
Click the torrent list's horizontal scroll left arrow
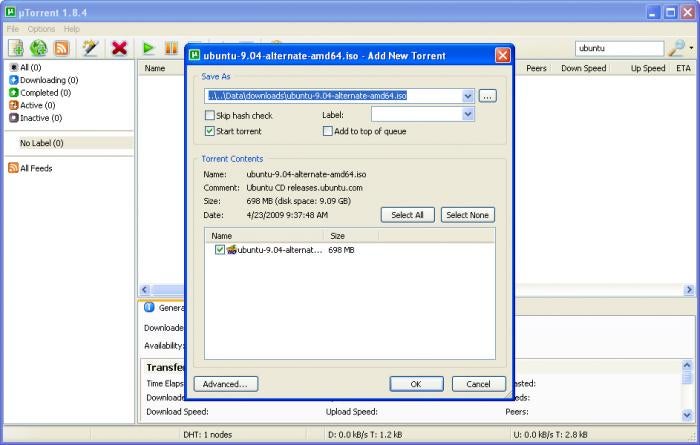point(144,290)
